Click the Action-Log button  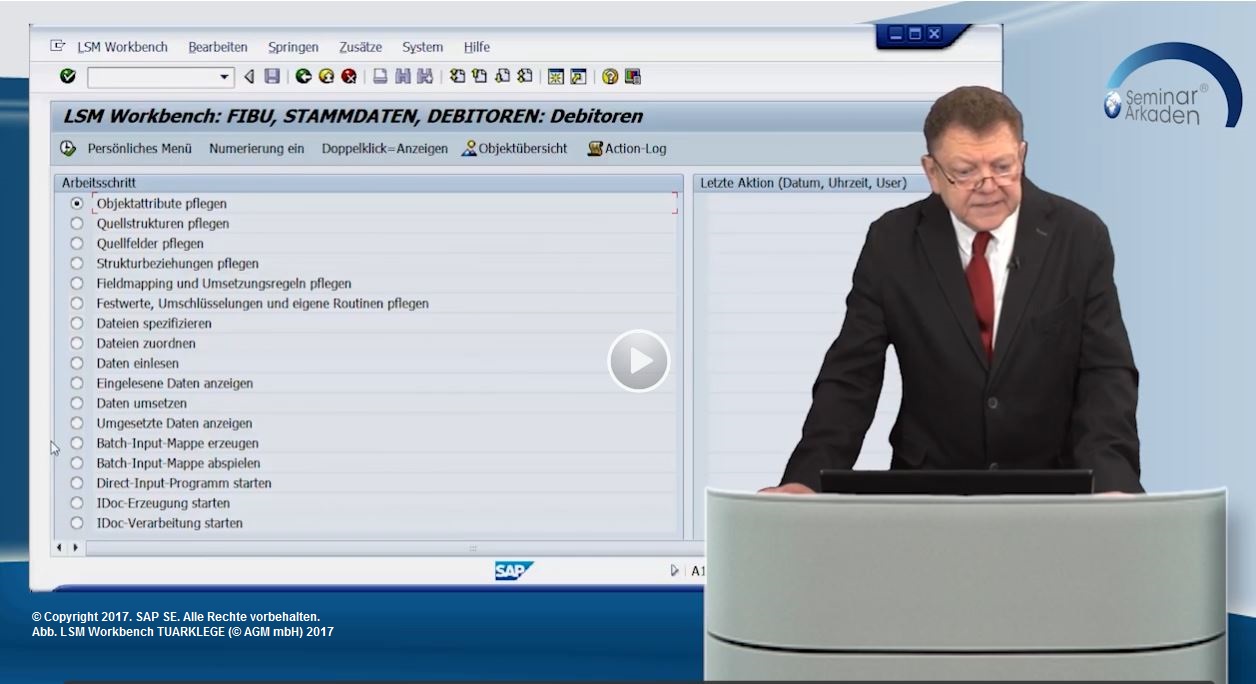click(627, 148)
